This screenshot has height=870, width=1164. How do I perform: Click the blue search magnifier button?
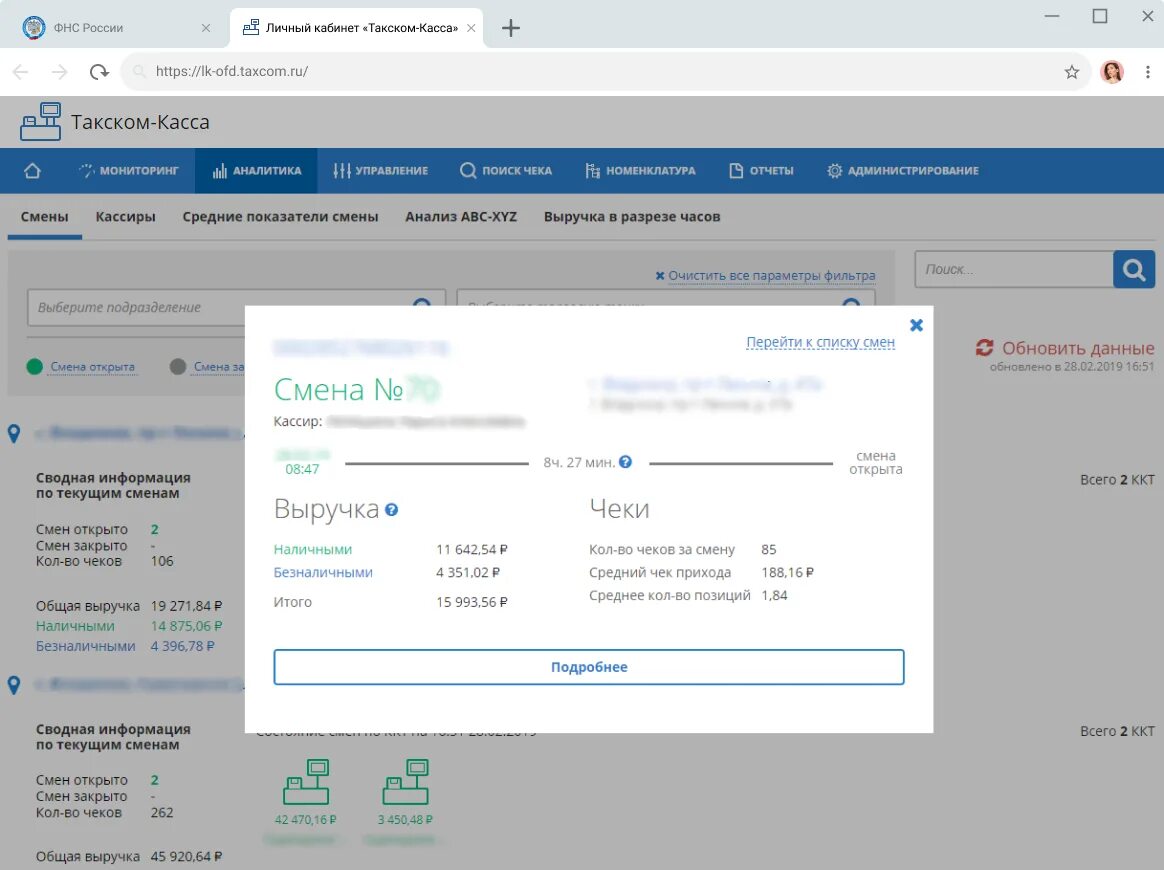coord(1134,269)
